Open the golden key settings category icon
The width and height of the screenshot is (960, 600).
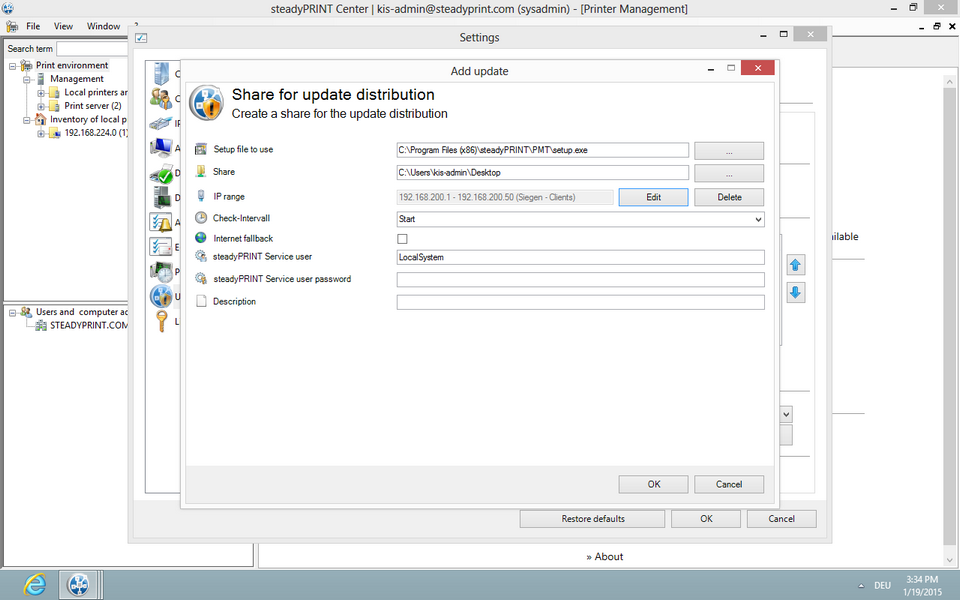tap(162, 321)
